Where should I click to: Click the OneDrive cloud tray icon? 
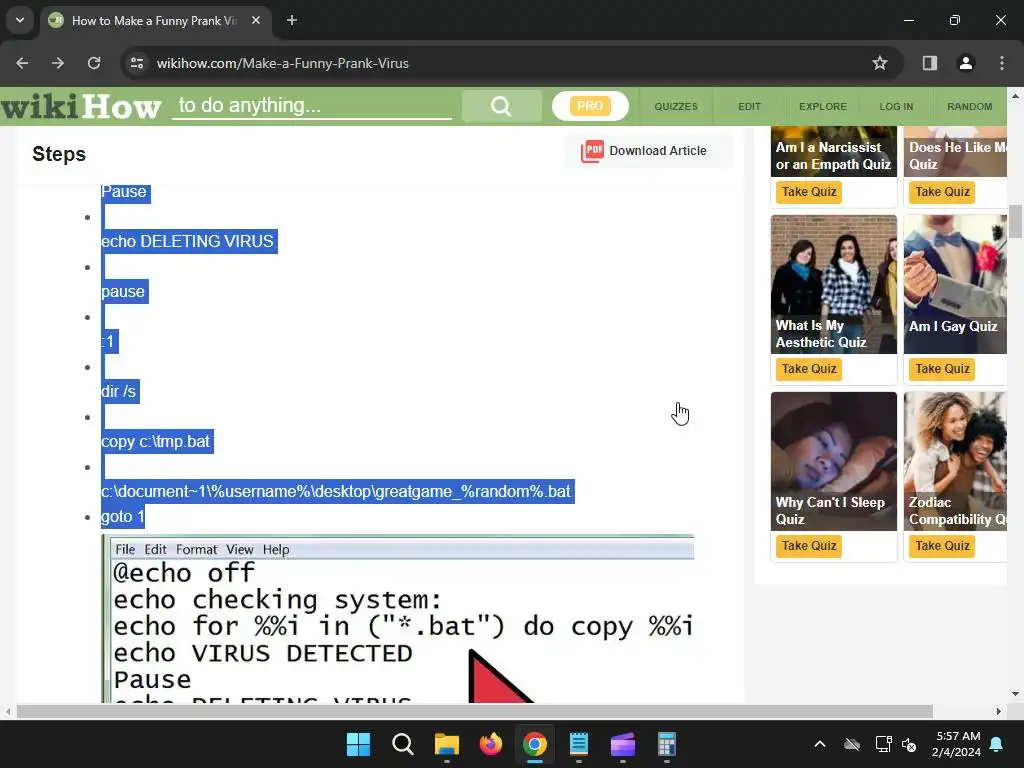[852, 744]
